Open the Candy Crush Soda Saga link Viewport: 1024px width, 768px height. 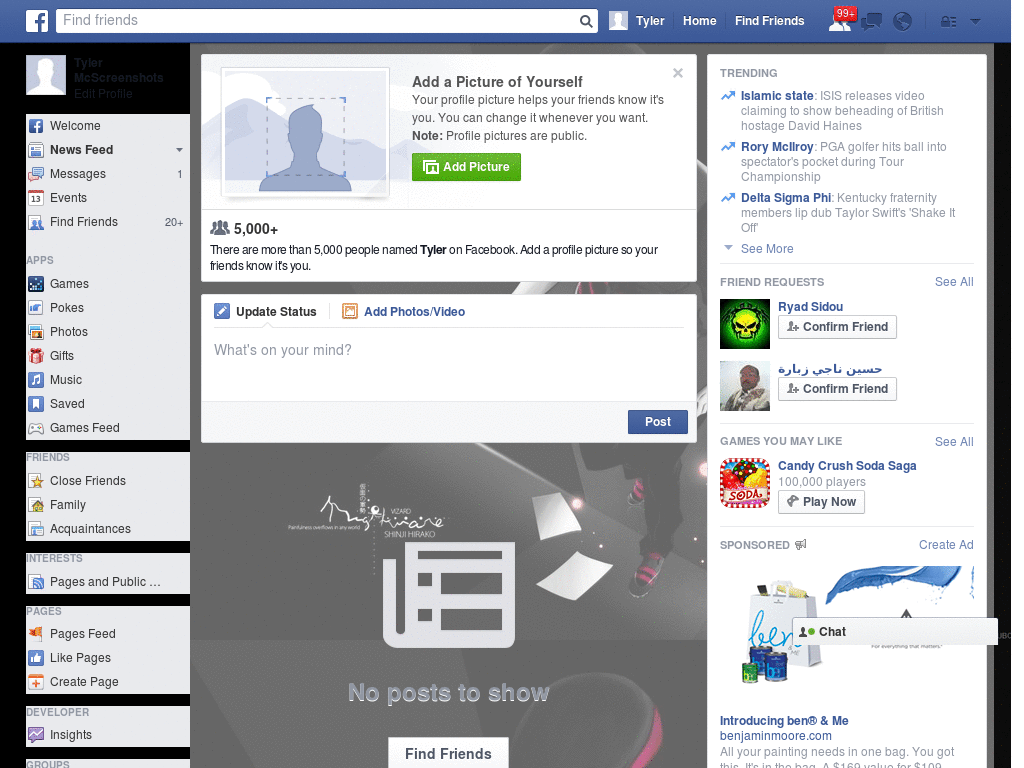pyautogui.click(x=847, y=466)
